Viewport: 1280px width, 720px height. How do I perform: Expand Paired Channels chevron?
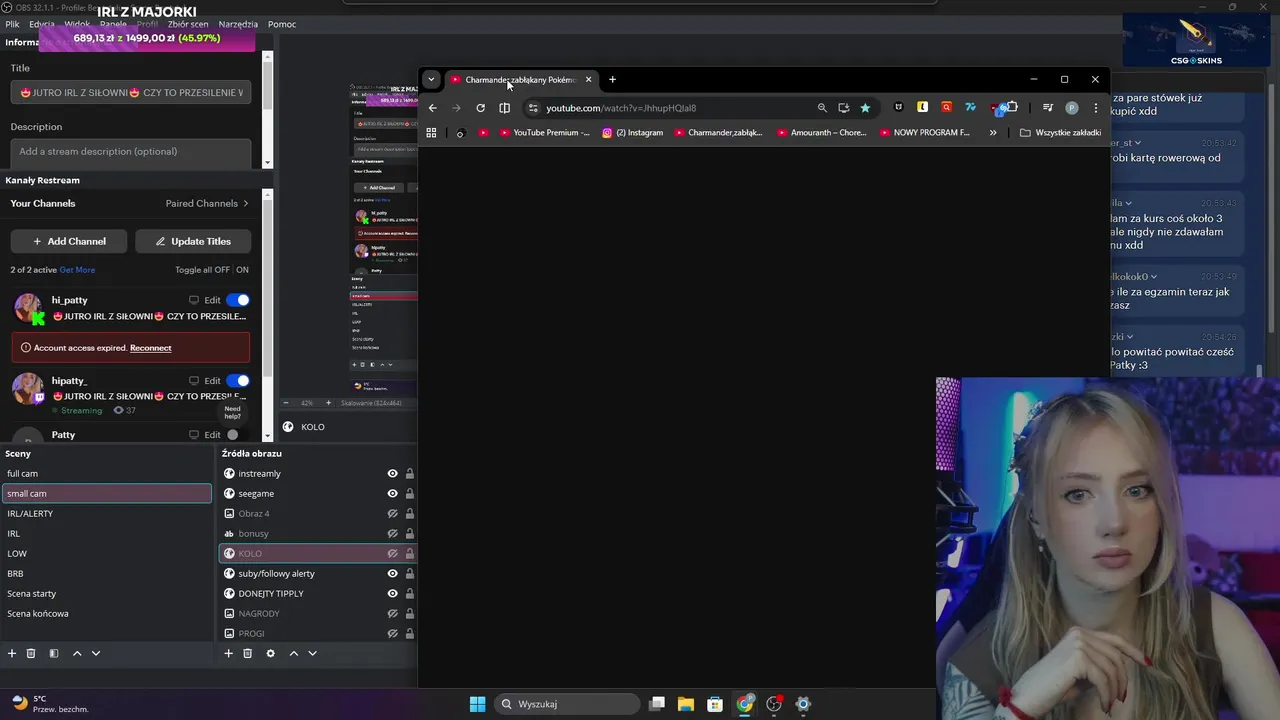click(246, 203)
